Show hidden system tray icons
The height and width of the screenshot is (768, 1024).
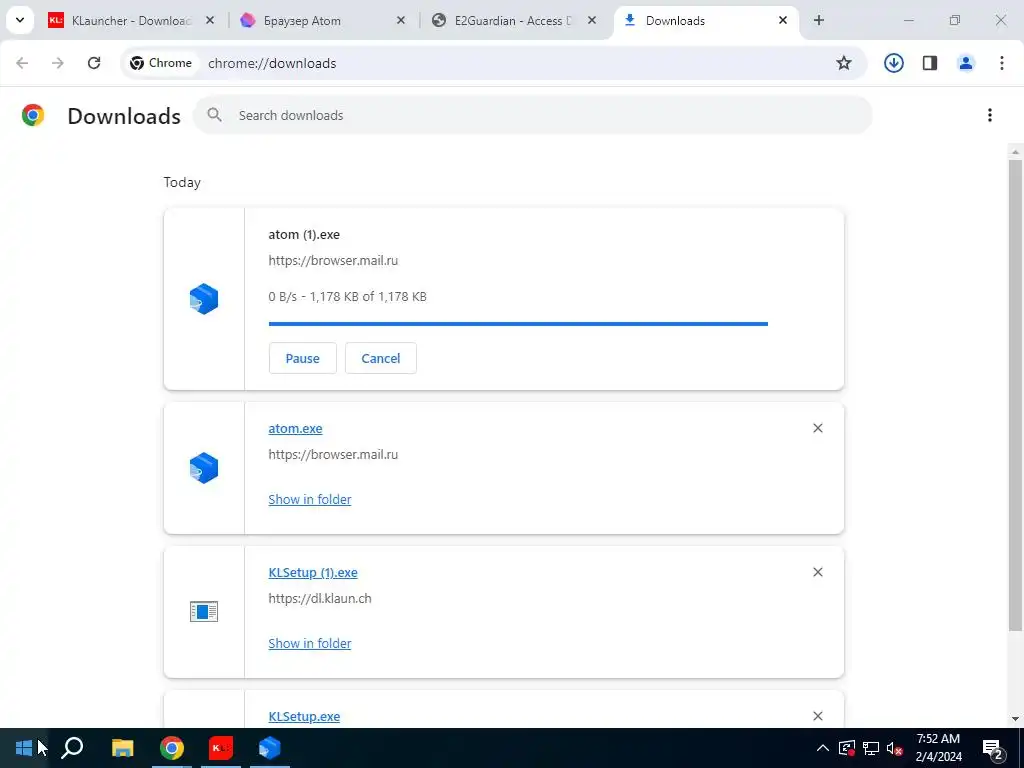(823, 748)
